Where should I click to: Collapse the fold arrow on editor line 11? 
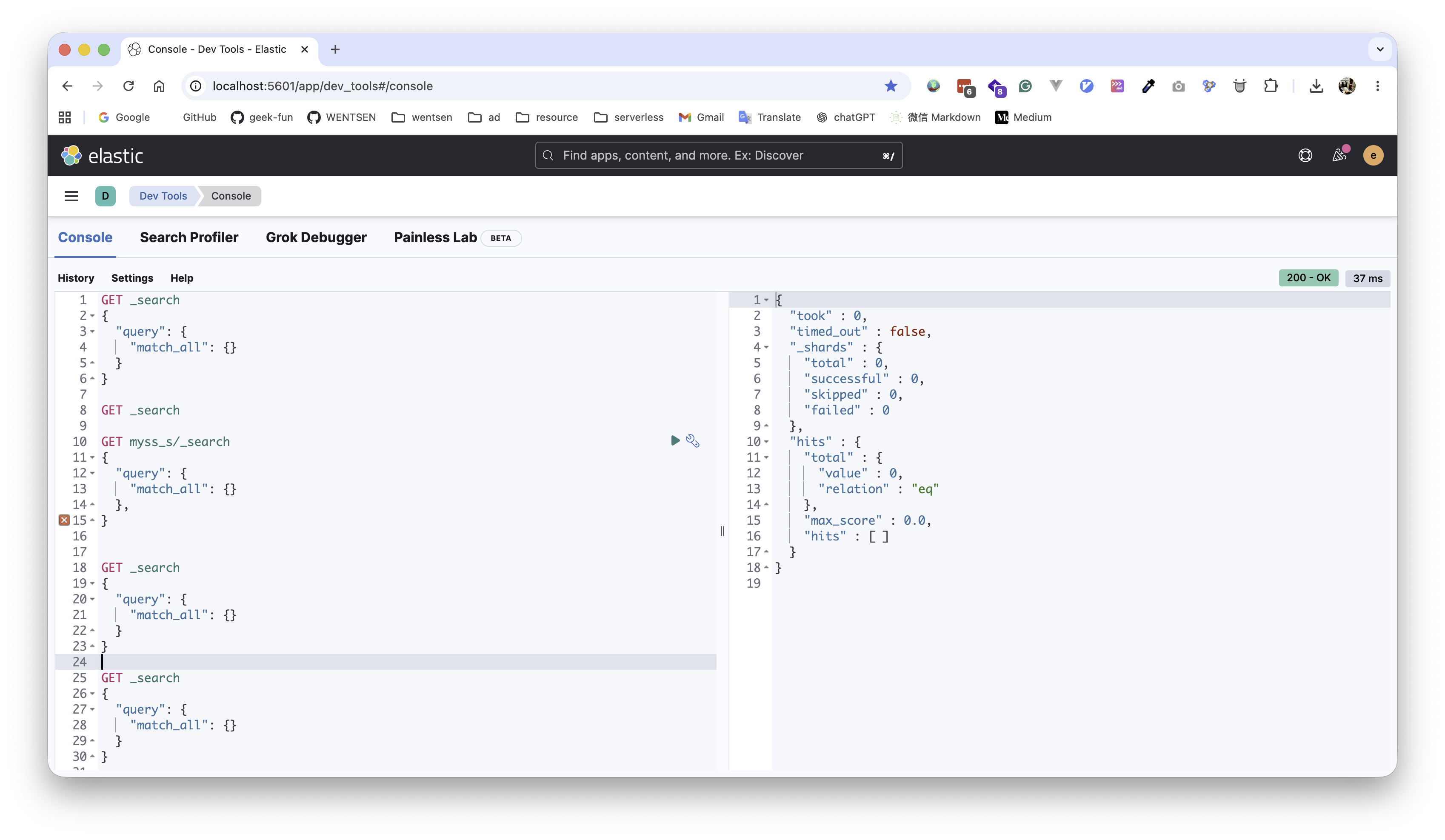(92, 457)
